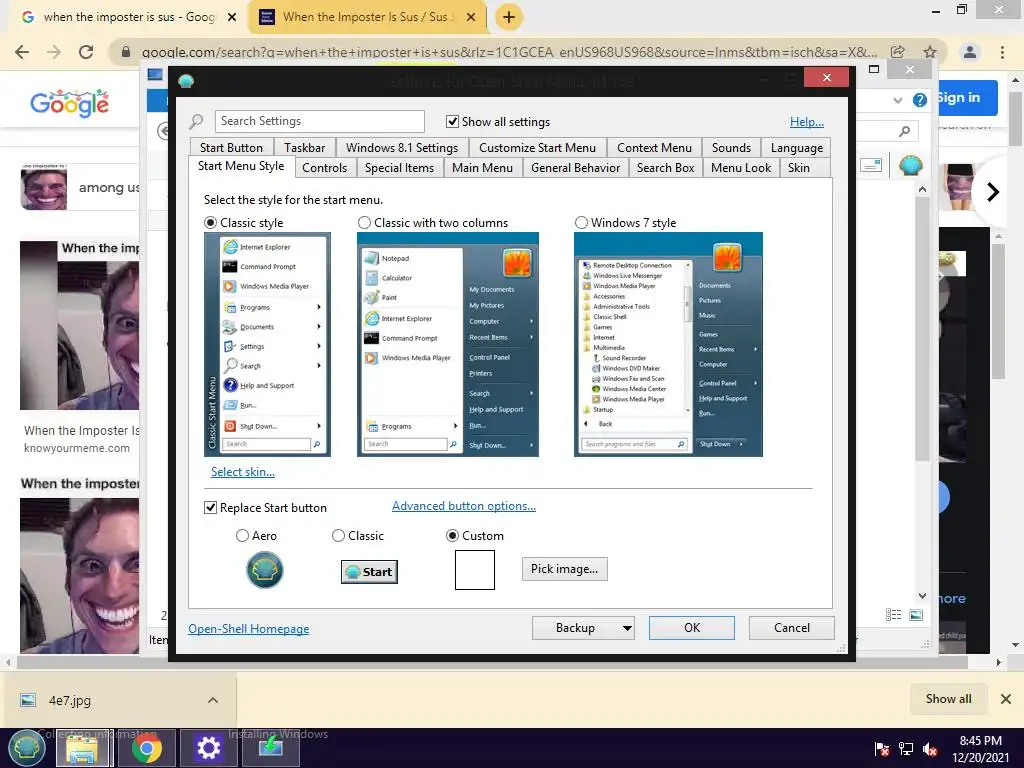Screen dimensions: 1024x768
Task: Bookmark this page with the star icon
Action: pyautogui.click(x=930, y=52)
